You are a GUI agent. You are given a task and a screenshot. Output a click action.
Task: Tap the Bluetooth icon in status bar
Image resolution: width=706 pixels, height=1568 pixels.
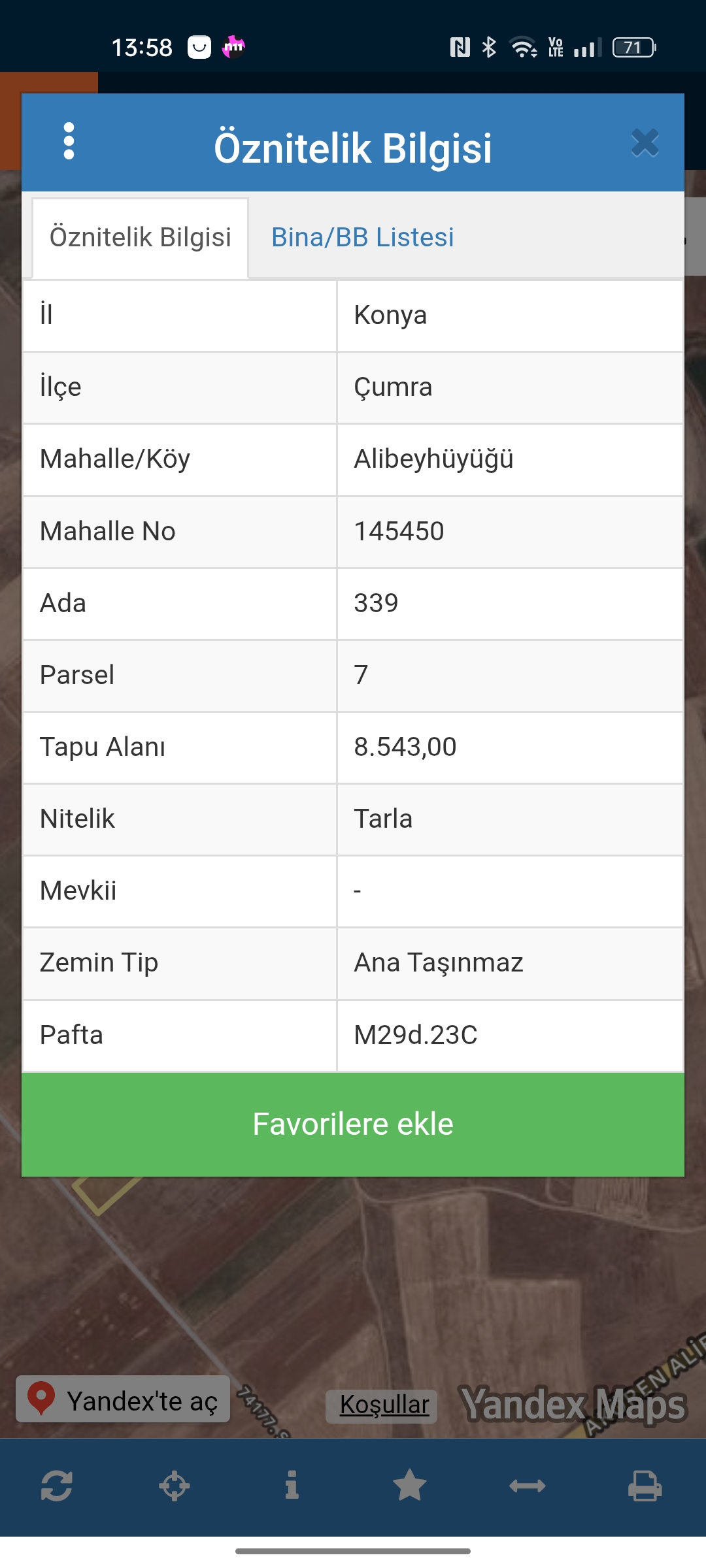tap(489, 47)
